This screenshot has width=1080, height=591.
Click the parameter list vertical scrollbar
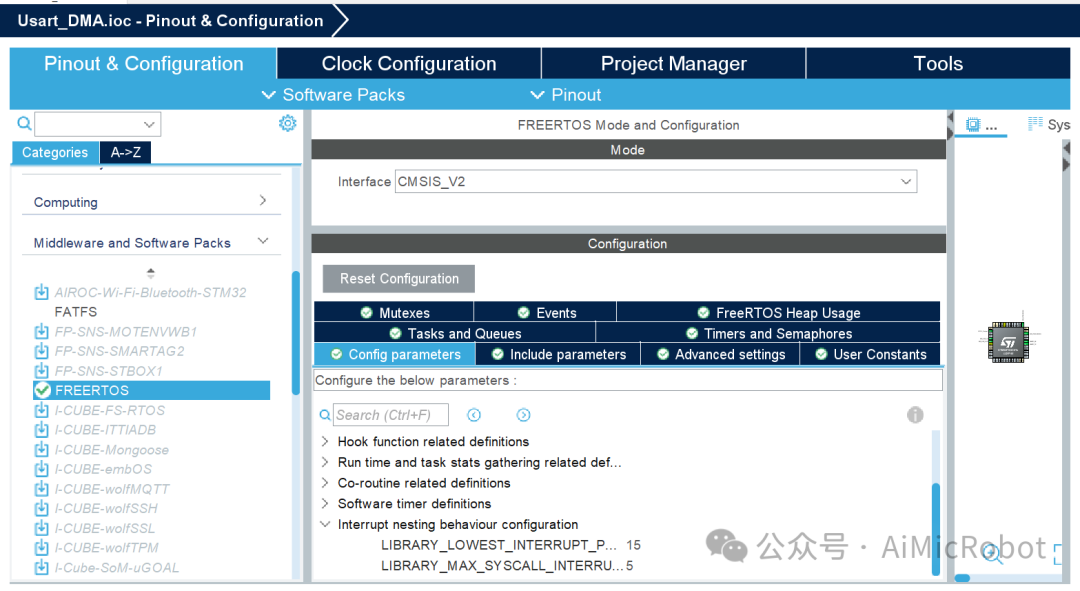point(935,528)
